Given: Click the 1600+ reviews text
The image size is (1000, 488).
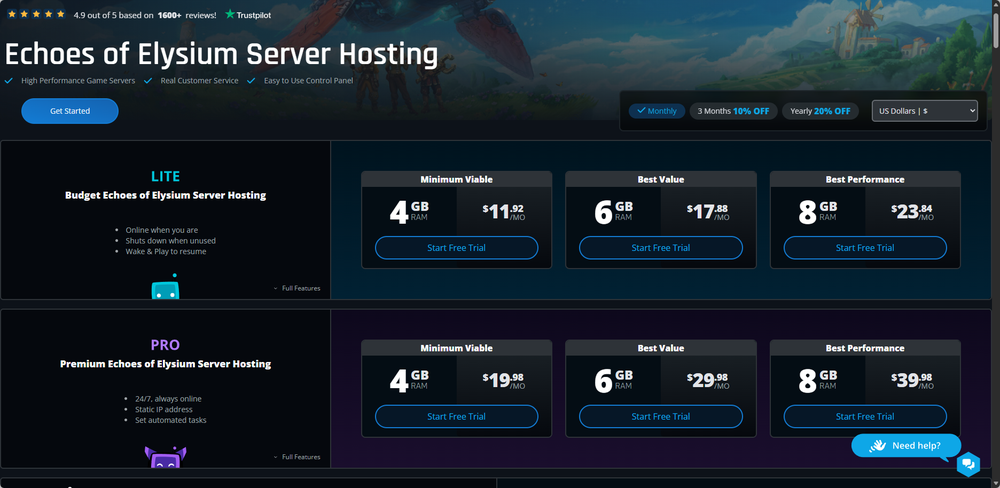Looking at the screenshot, I should (187, 14).
